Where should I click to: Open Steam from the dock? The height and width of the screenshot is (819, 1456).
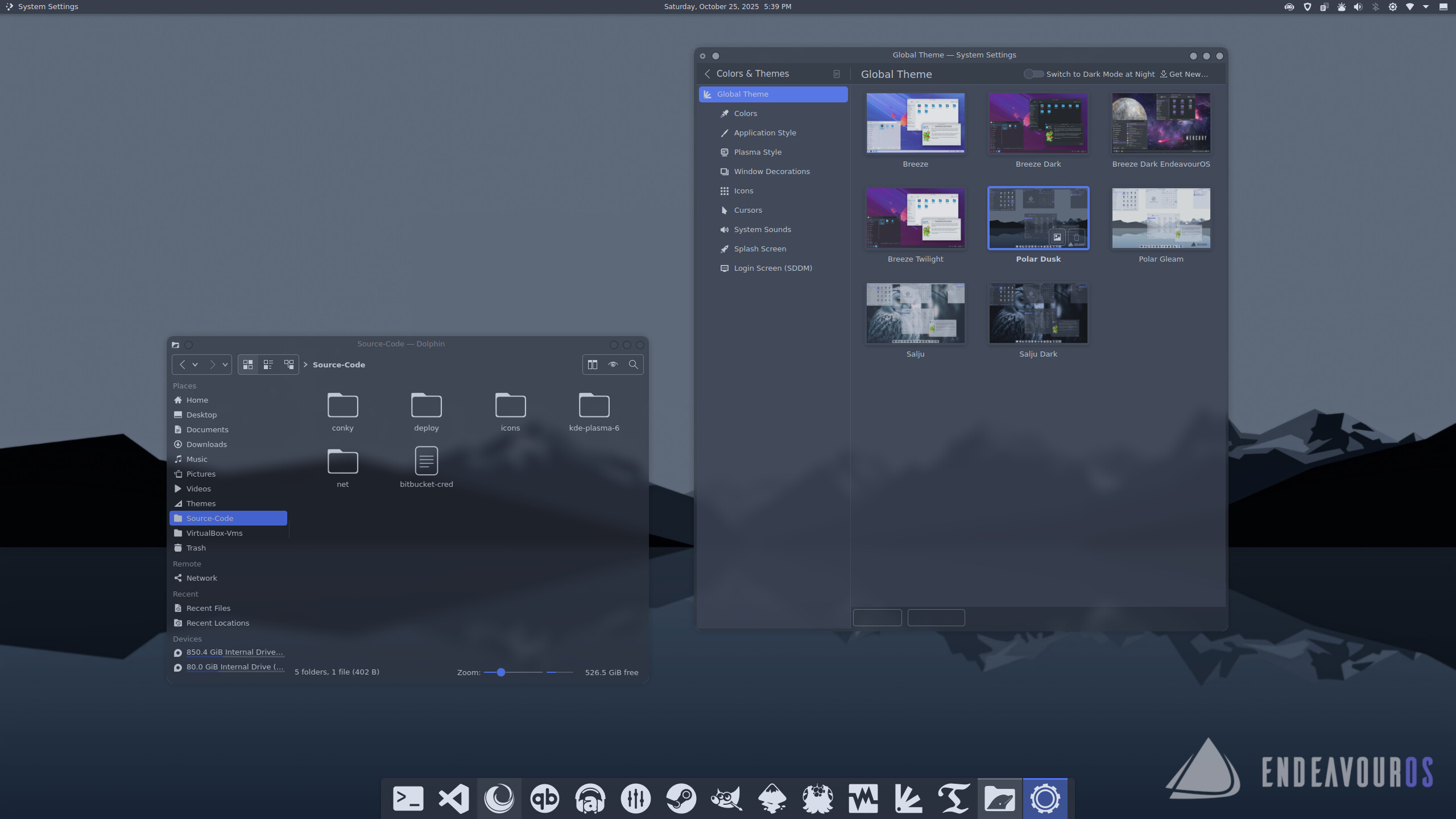click(x=681, y=799)
